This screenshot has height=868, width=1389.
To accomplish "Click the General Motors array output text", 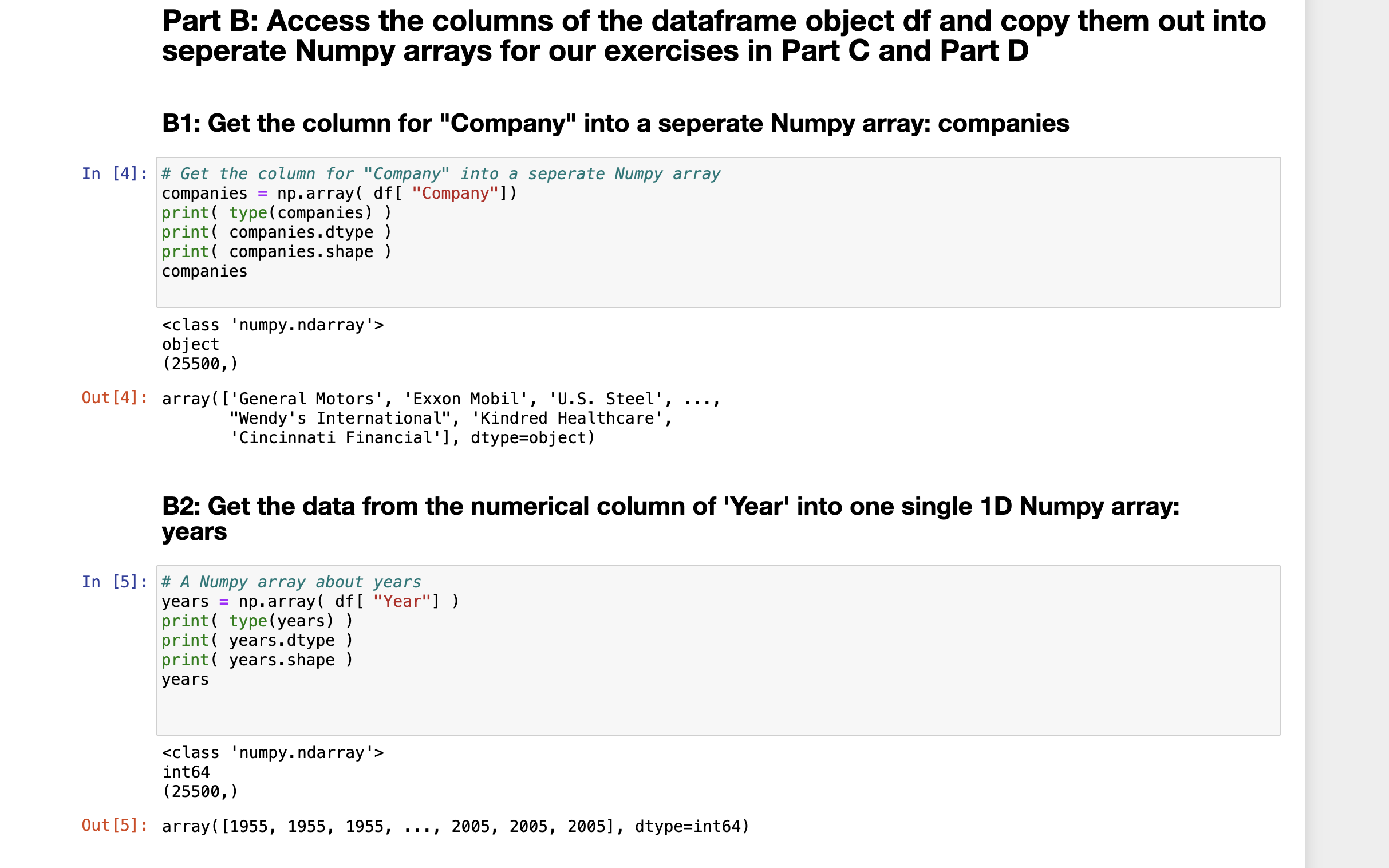I will 441,419.
